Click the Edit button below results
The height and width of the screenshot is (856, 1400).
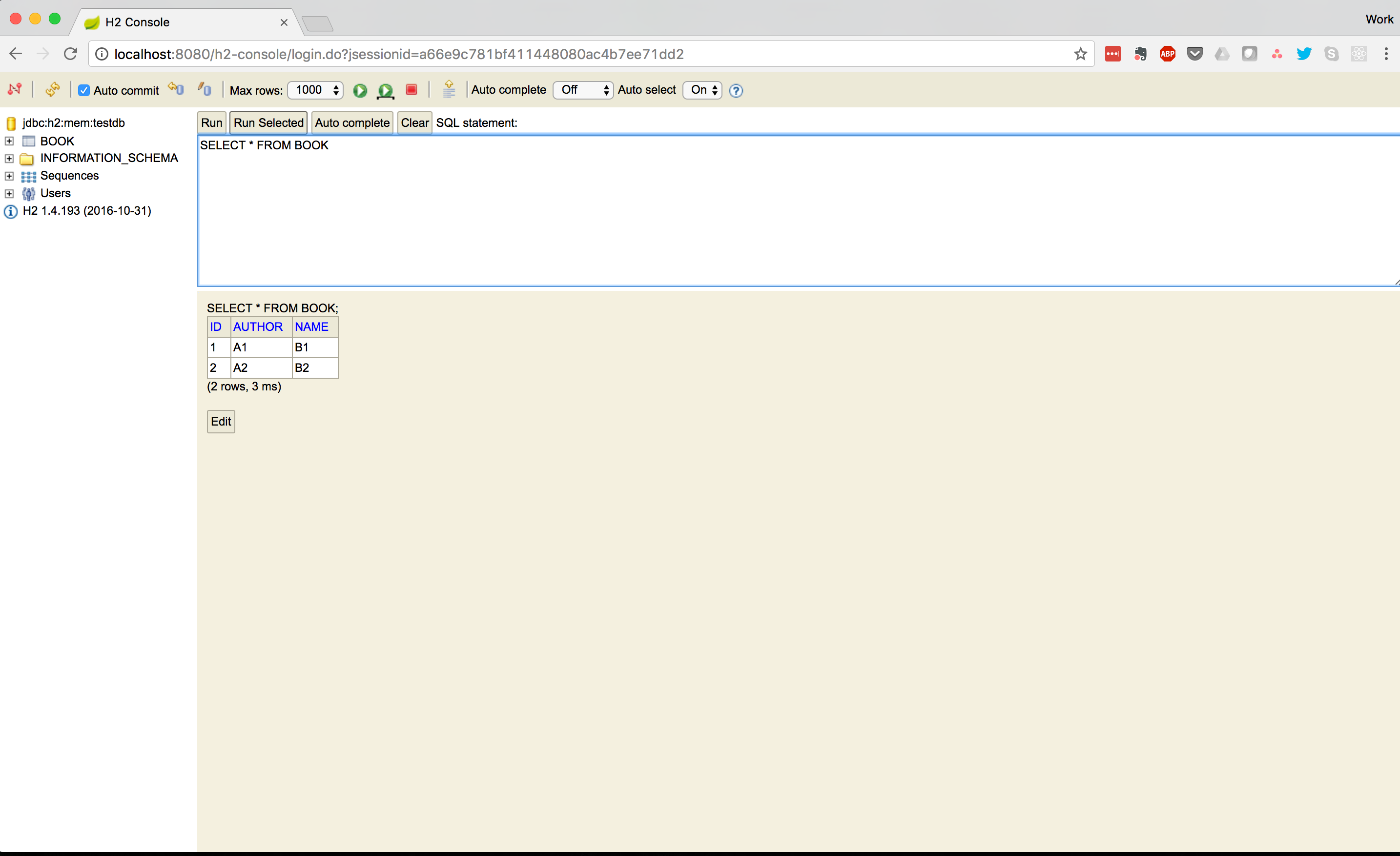[x=221, y=422]
